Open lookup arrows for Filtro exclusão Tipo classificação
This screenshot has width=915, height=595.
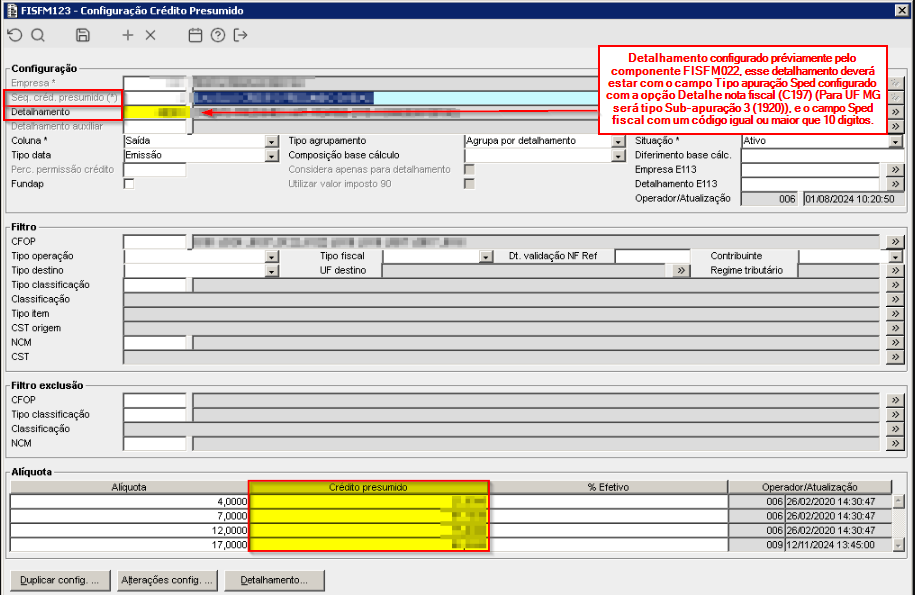895,415
